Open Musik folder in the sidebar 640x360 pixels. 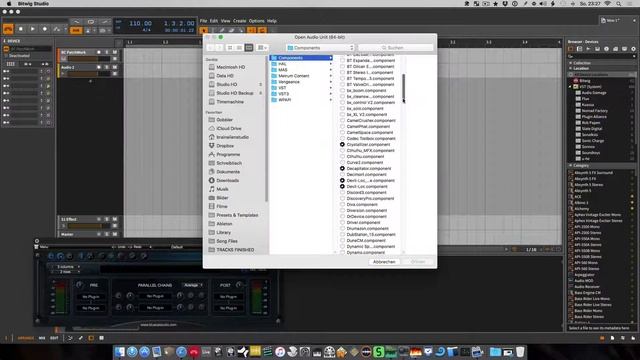pyautogui.click(x=222, y=189)
